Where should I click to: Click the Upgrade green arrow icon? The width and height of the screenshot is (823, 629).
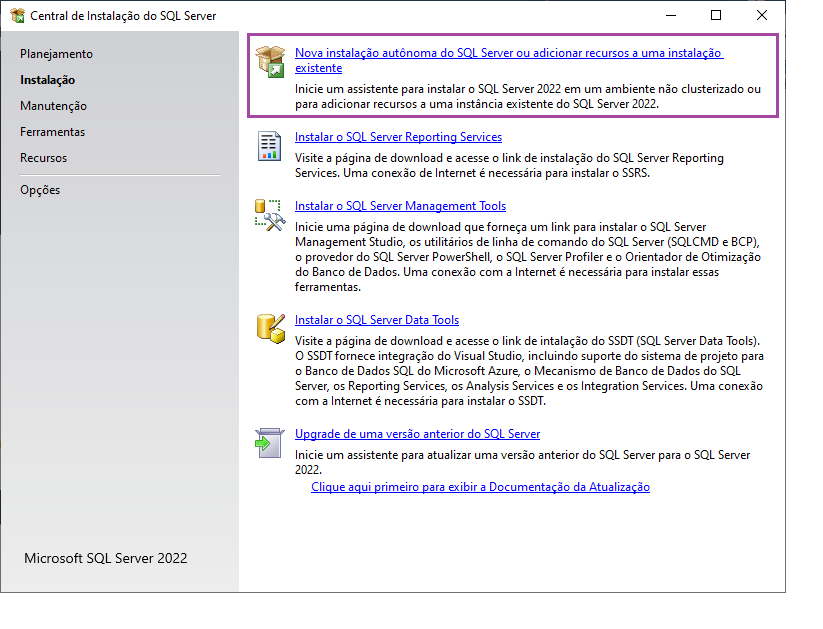270,442
